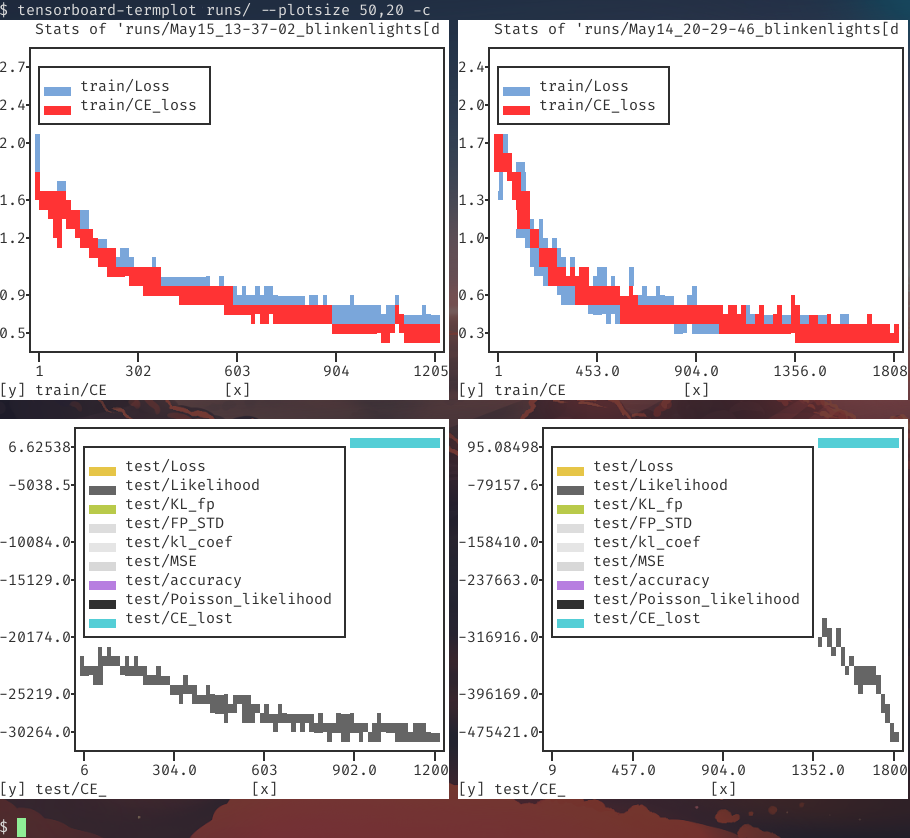Select the red train/CE_loss legend marker
Screen dimensions: 910x838
(59, 108)
